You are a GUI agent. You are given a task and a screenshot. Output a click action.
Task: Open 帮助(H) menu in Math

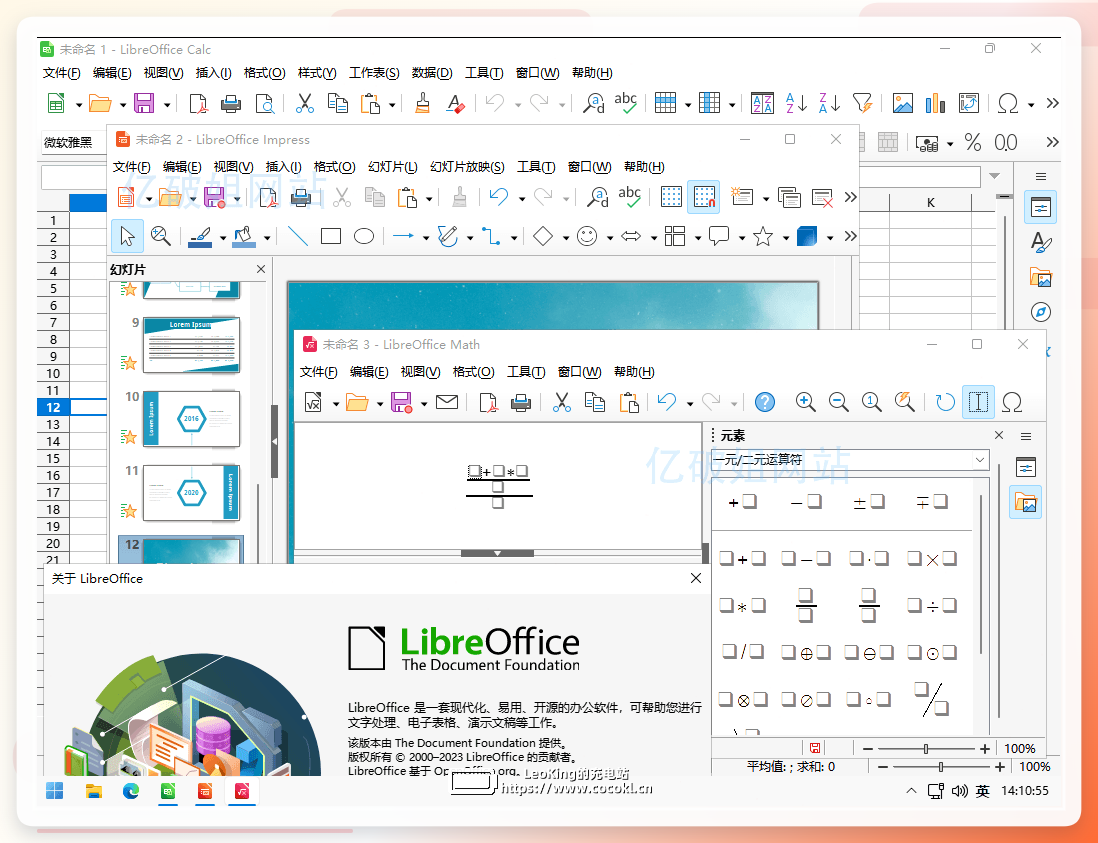(x=634, y=372)
